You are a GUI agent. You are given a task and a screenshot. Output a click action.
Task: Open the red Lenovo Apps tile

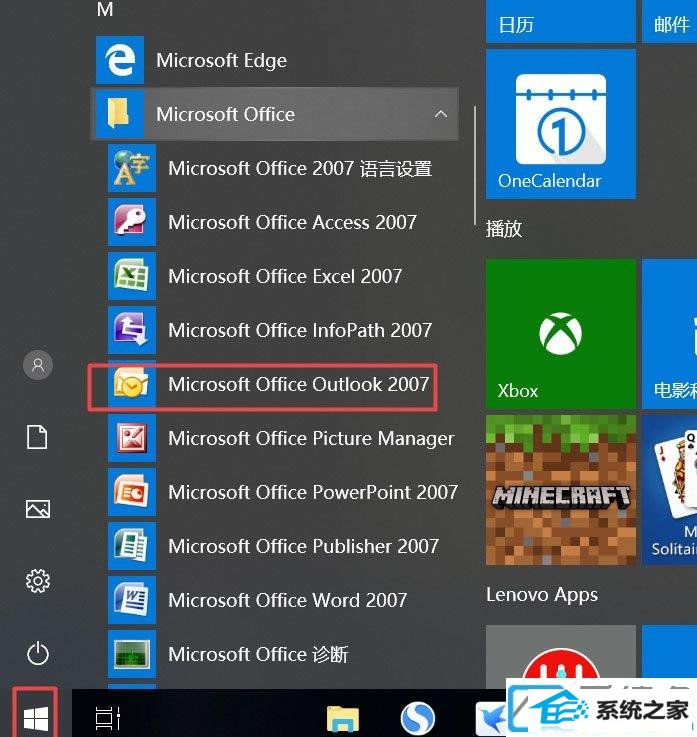561,657
